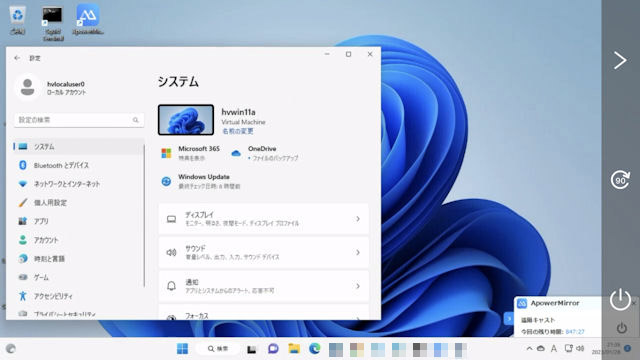
Task: Open ネットワークとインターネット settings
Action: point(78,184)
